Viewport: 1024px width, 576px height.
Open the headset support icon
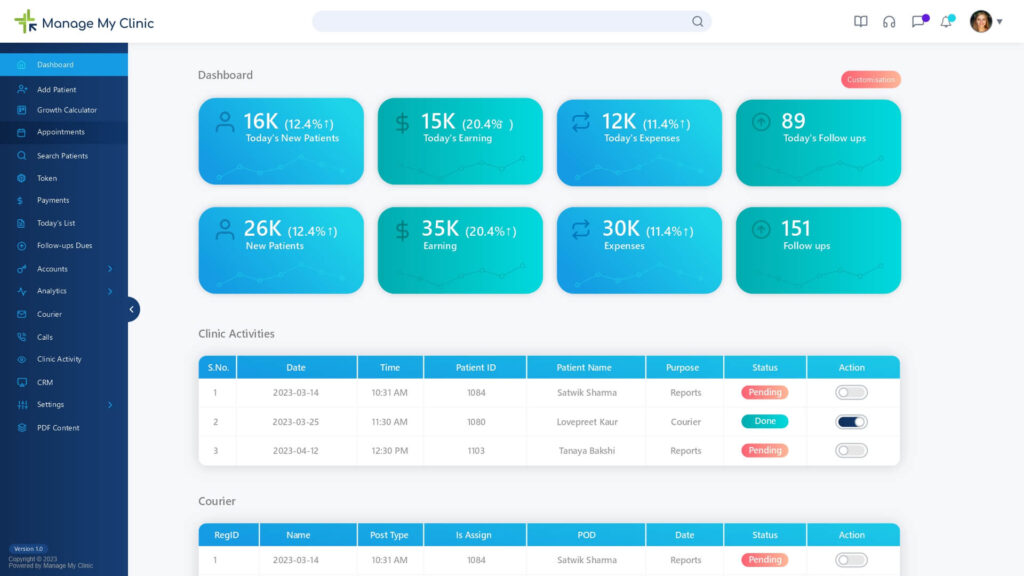pos(889,21)
